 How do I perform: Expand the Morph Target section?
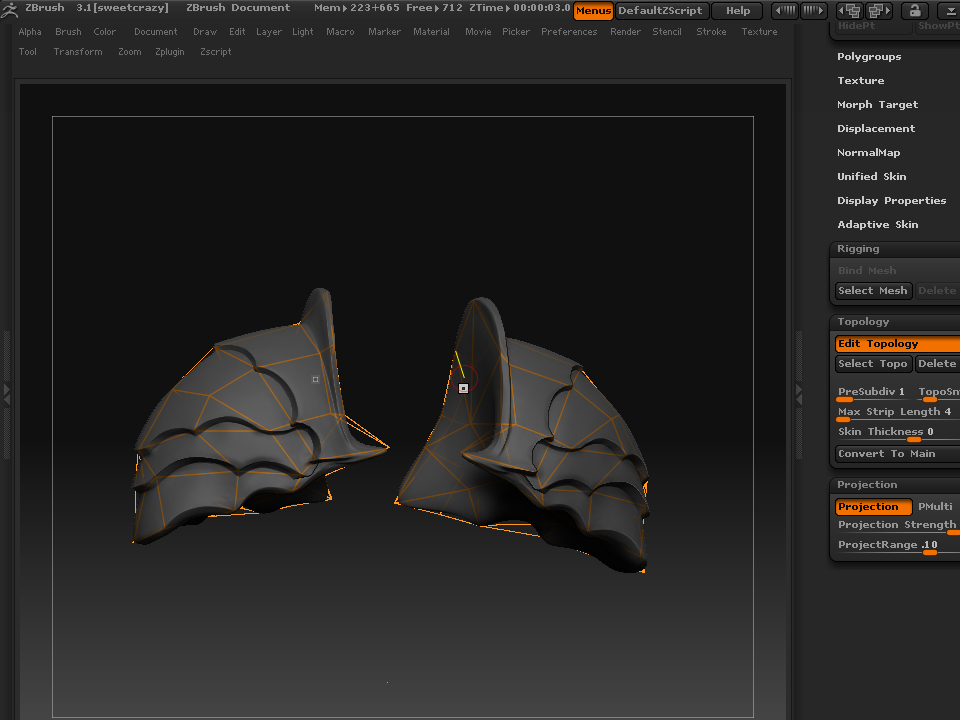pos(877,104)
